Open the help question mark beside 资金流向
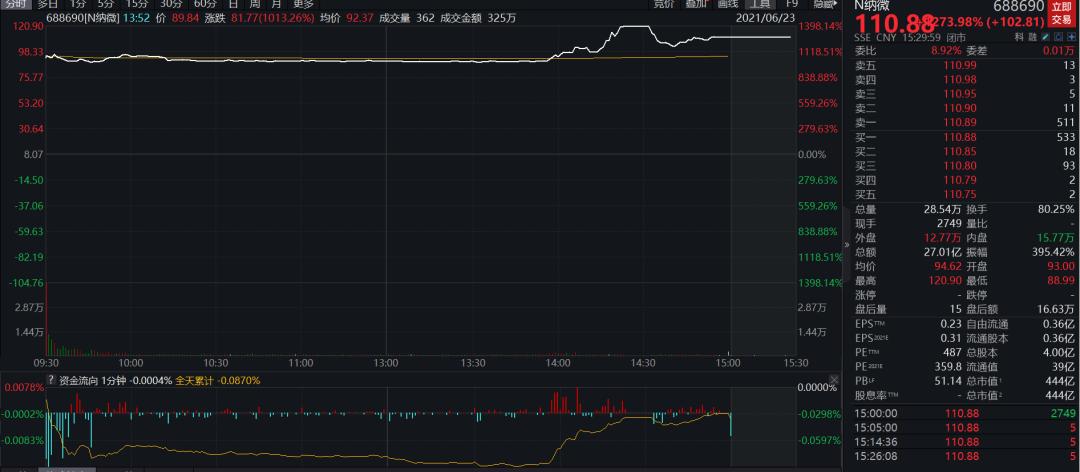The image size is (1080, 472). click(x=50, y=380)
